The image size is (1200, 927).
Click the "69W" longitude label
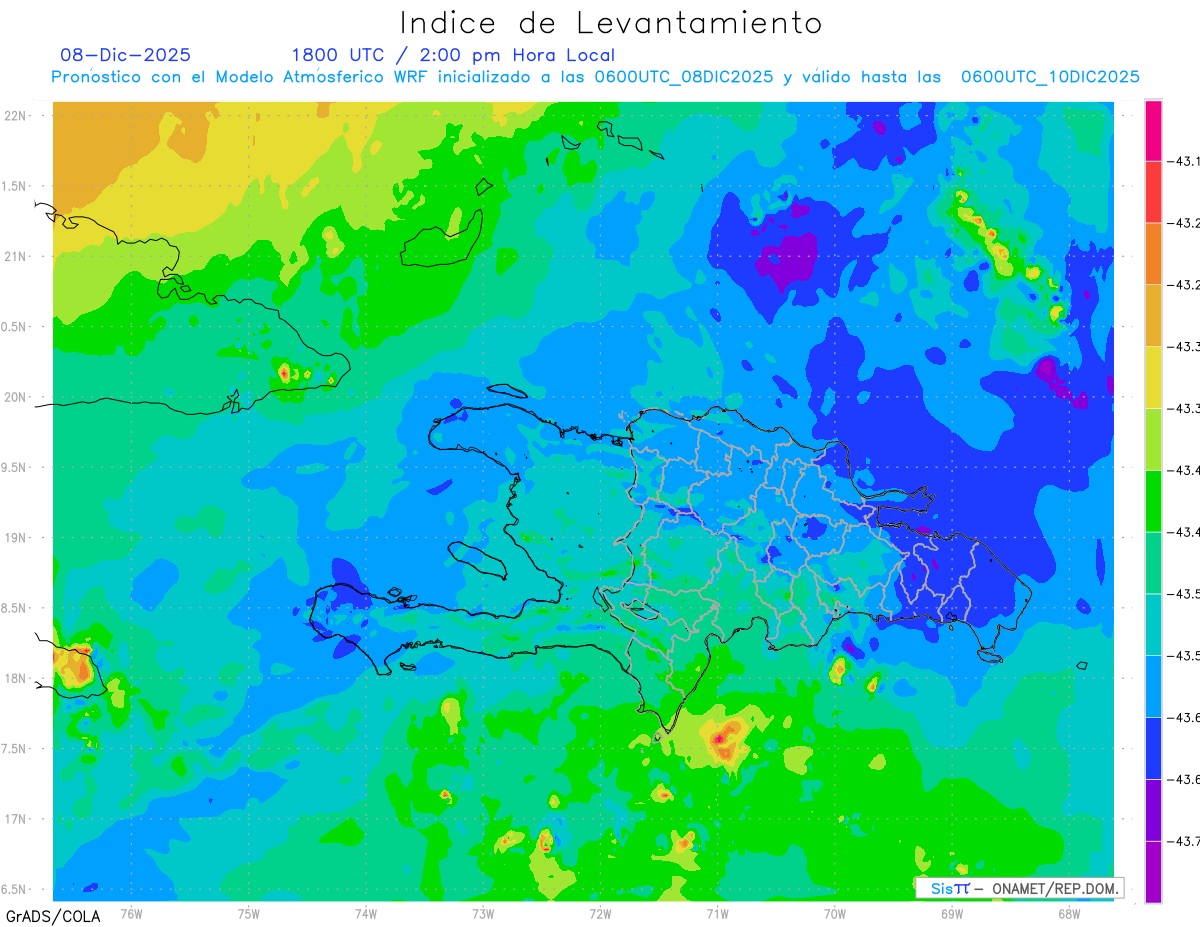pos(952,913)
